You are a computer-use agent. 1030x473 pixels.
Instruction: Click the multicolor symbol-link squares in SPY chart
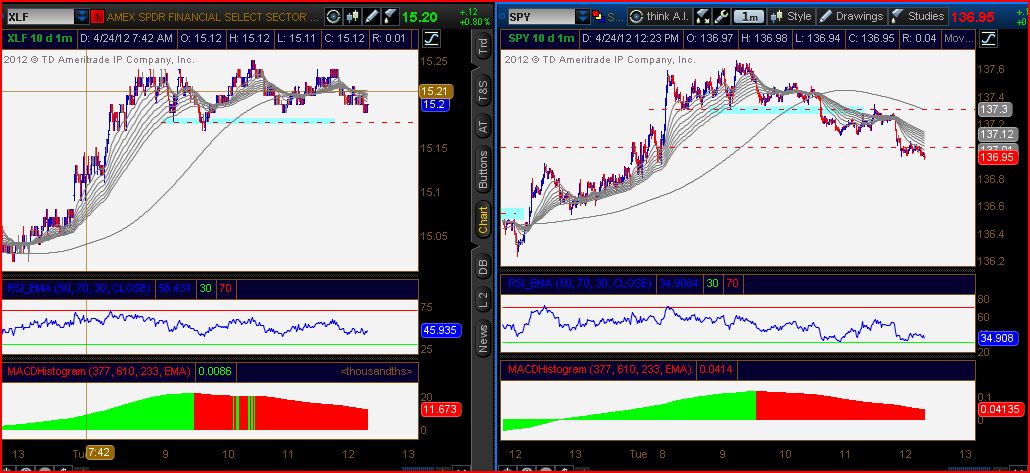(597, 14)
